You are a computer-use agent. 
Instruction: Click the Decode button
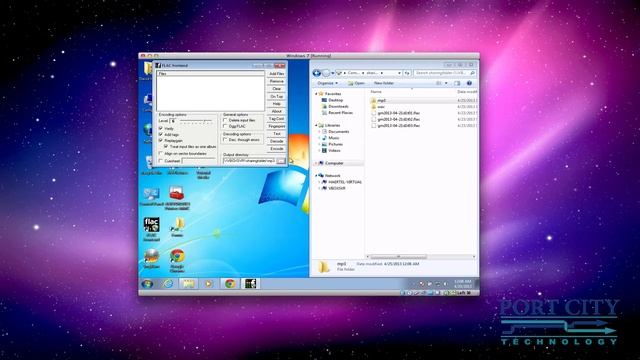[x=276, y=141]
